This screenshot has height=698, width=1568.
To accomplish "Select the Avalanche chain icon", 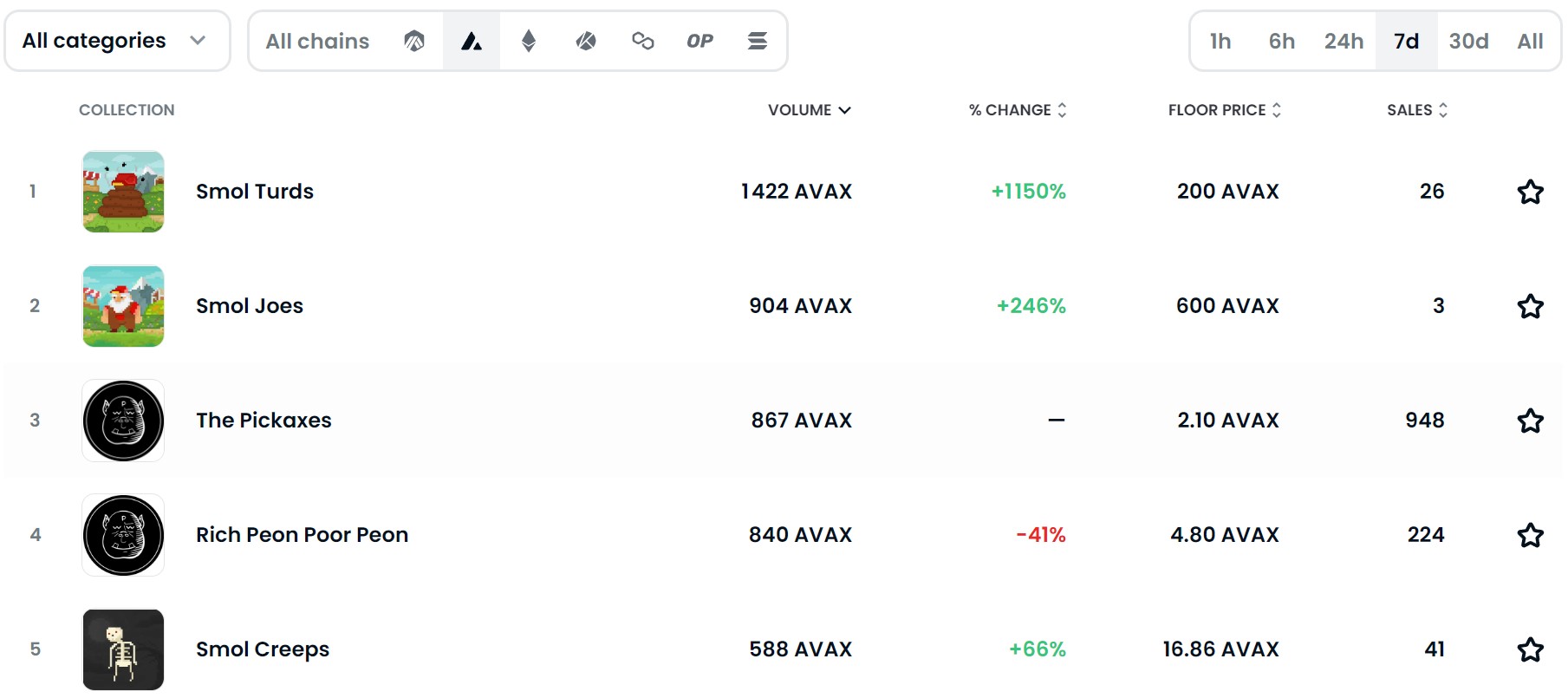I will [472, 41].
